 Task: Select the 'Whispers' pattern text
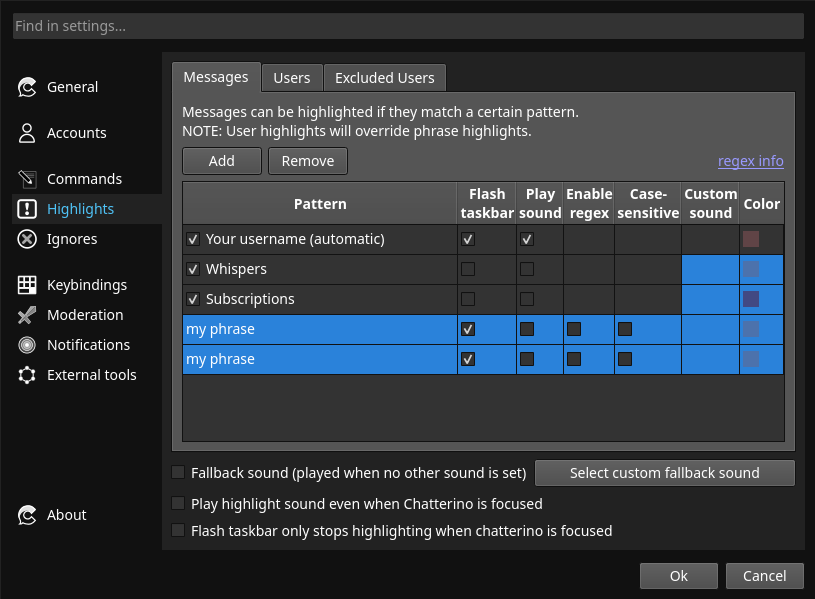pos(236,269)
